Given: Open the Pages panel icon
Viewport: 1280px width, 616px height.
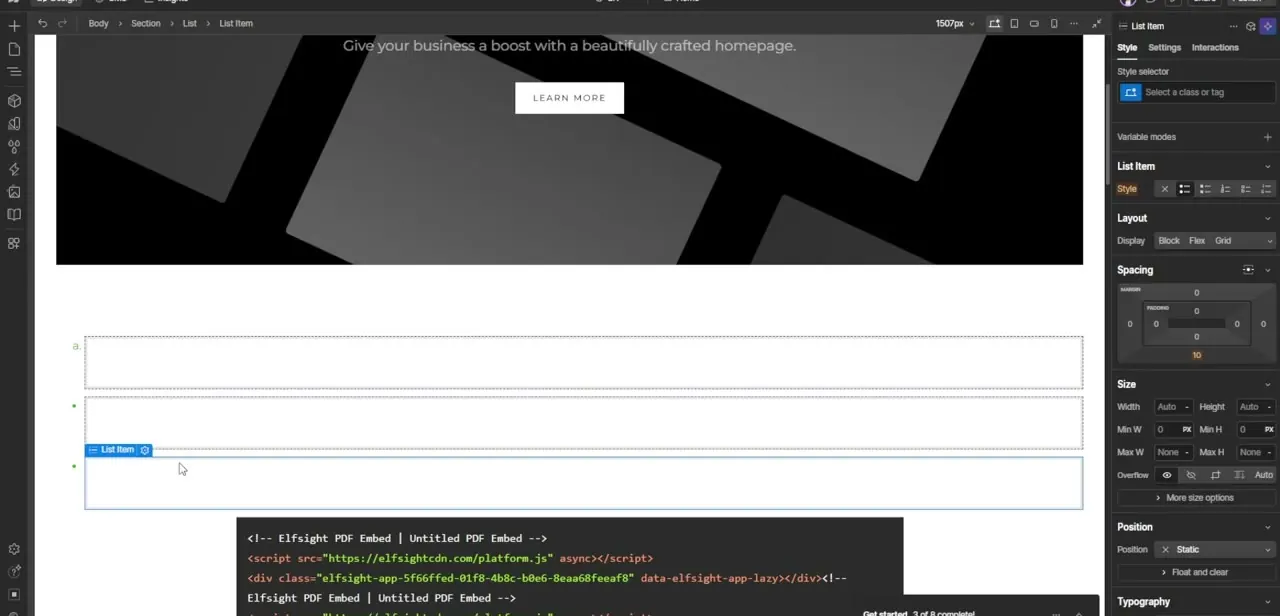Looking at the screenshot, I should click(14, 49).
